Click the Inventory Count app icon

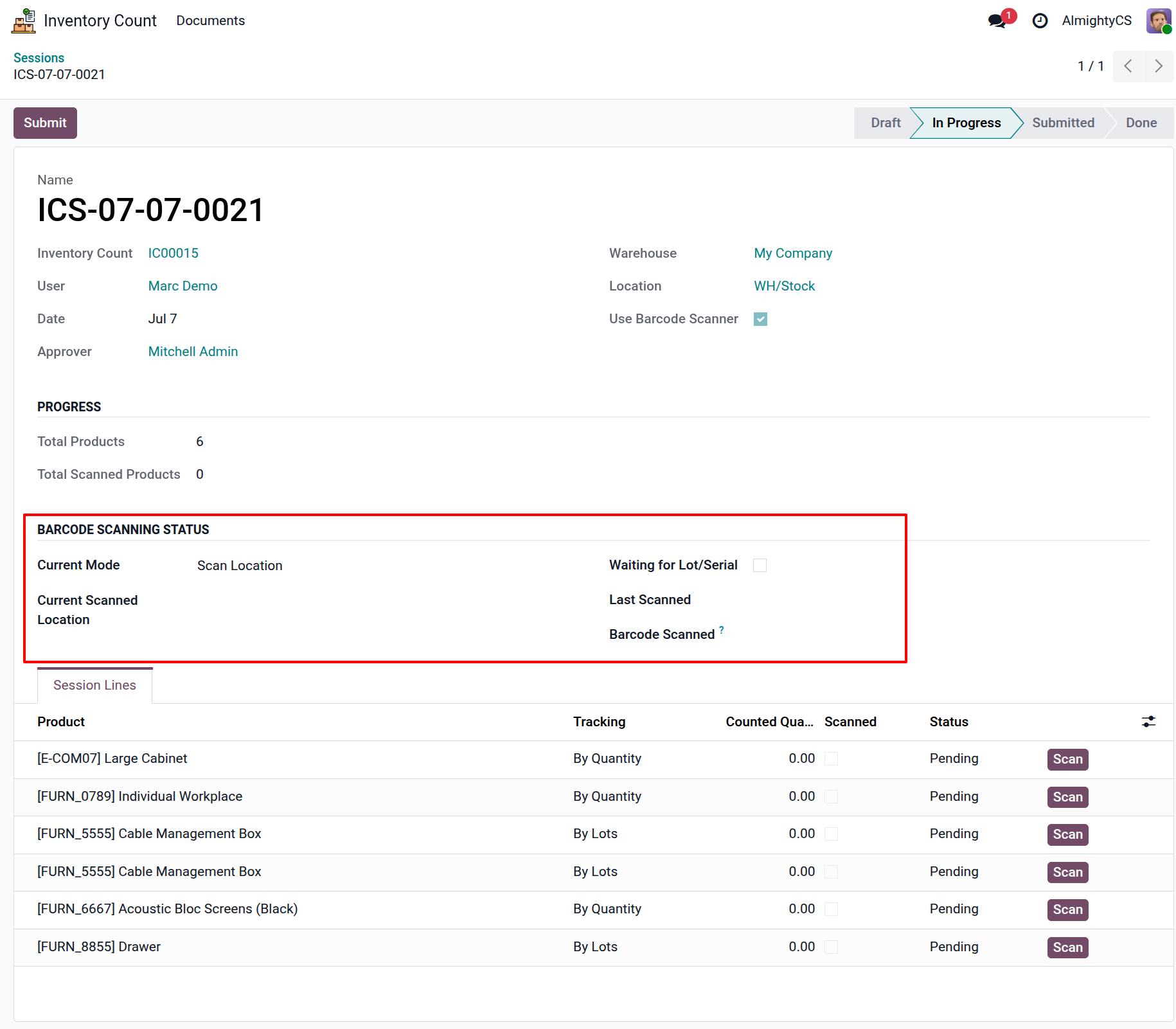pyautogui.click(x=24, y=21)
